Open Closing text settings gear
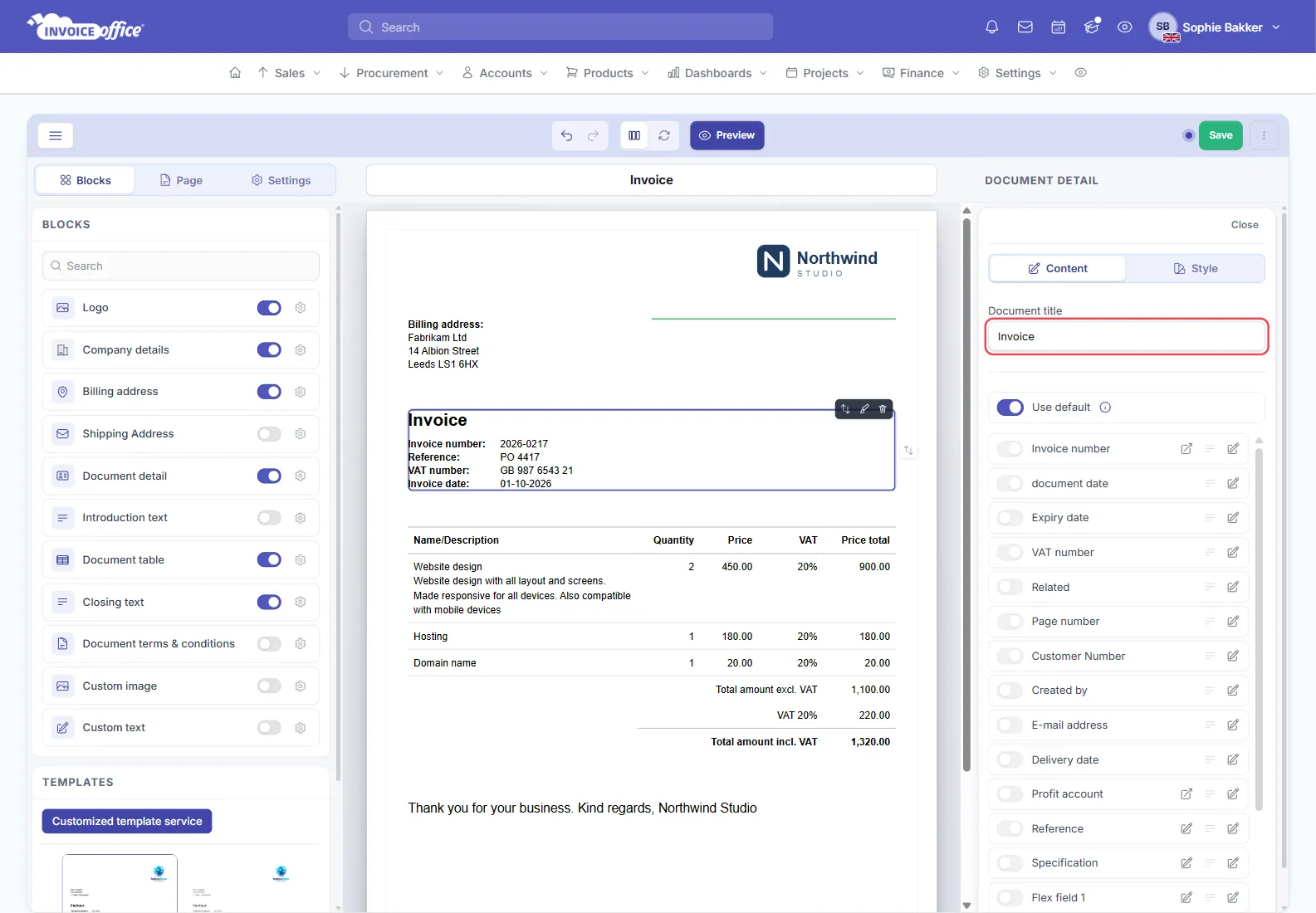Image resolution: width=1316 pixels, height=913 pixels. tap(301, 602)
